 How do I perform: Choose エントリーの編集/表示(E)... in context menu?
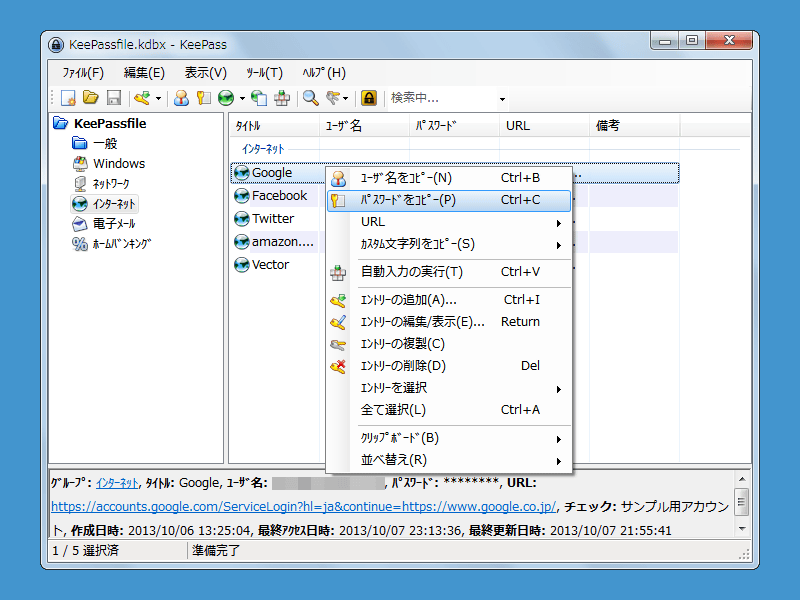(448, 322)
